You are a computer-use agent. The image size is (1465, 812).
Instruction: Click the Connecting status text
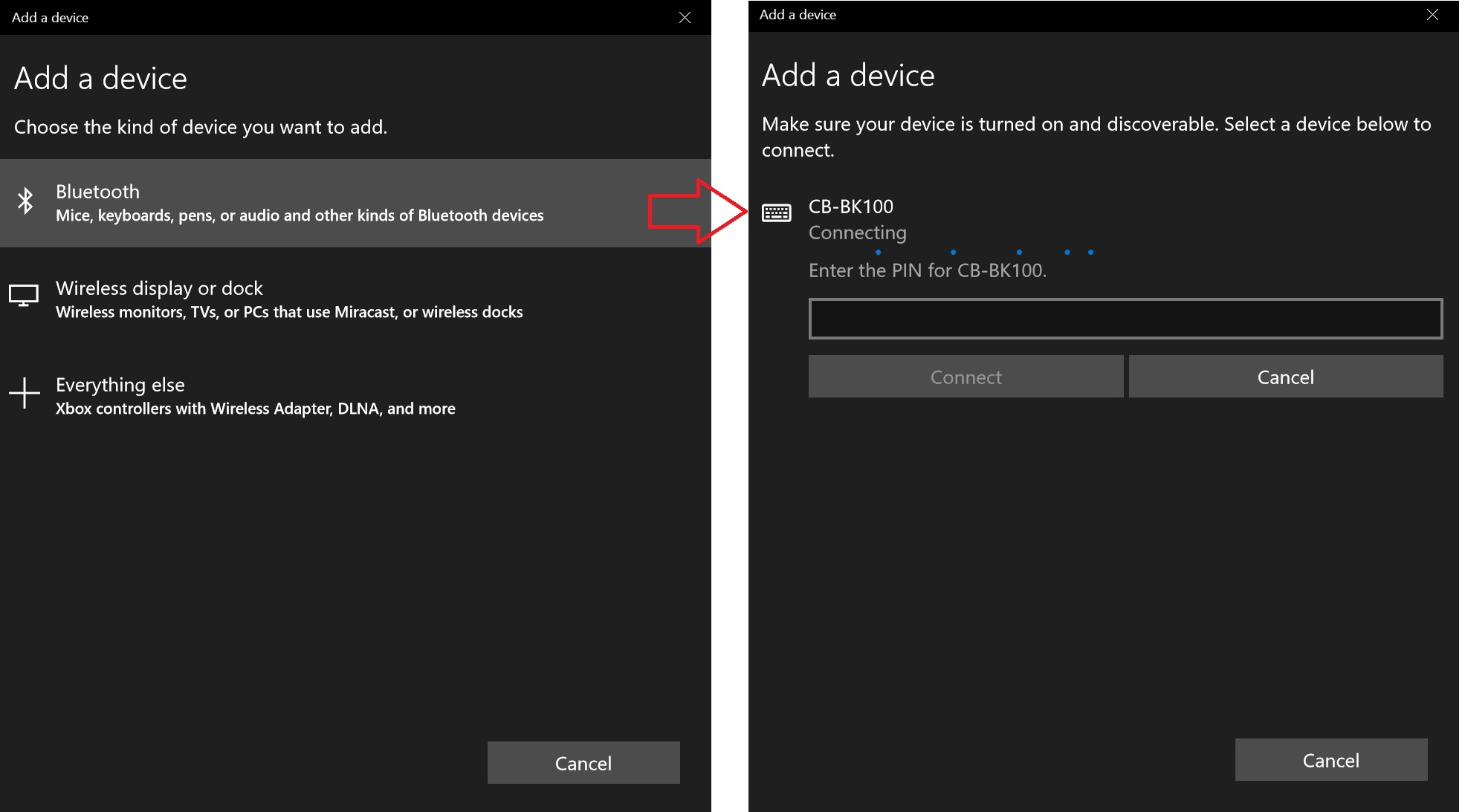pyautogui.click(x=857, y=233)
